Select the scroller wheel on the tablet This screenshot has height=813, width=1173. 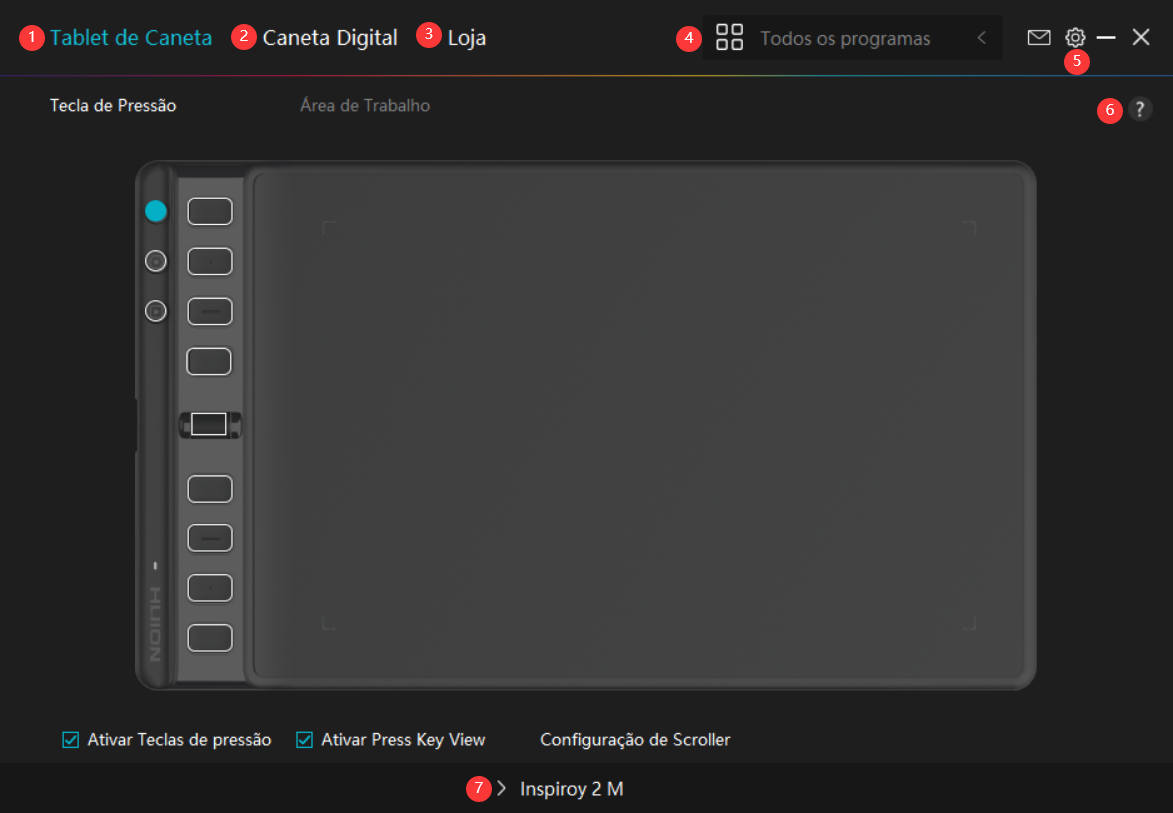(209, 424)
